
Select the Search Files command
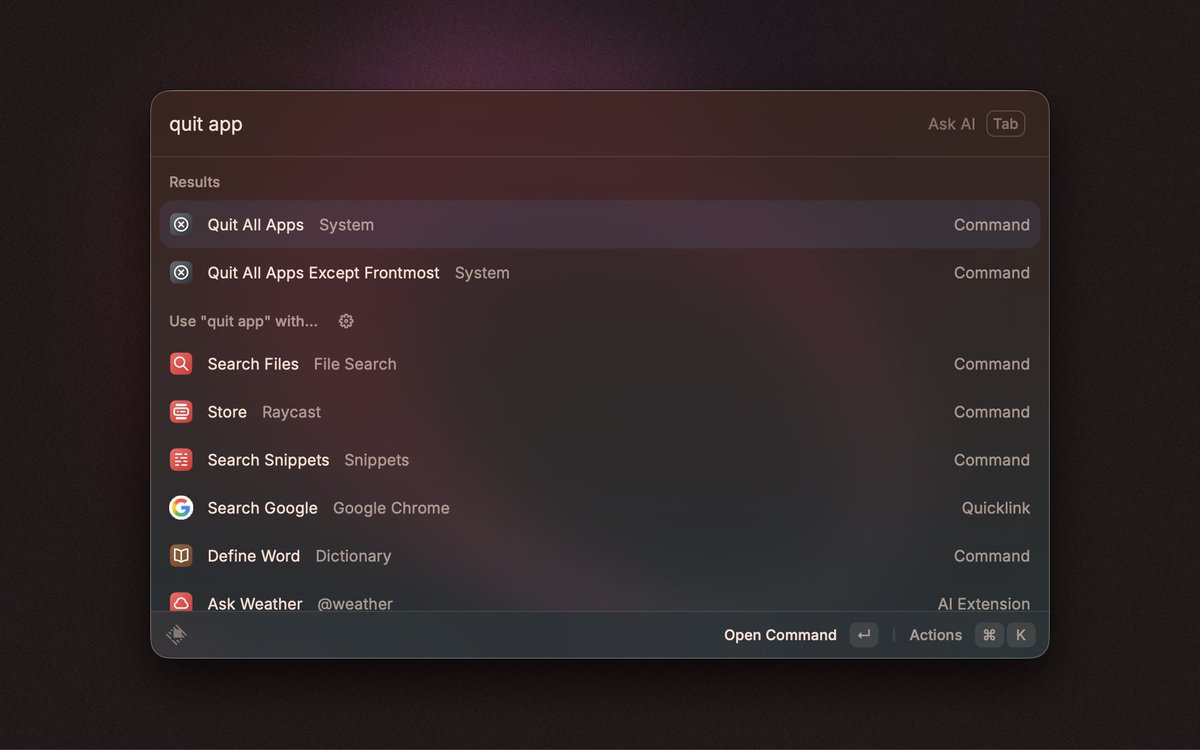click(x=600, y=364)
